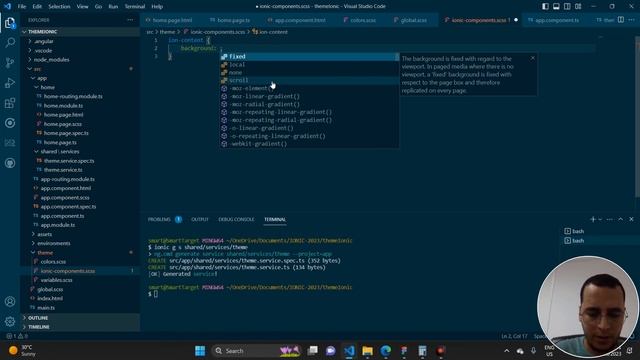This screenshot has height=360, width=640.
Task: Open File Explorer from taskbar
Action: coord(367,351)
